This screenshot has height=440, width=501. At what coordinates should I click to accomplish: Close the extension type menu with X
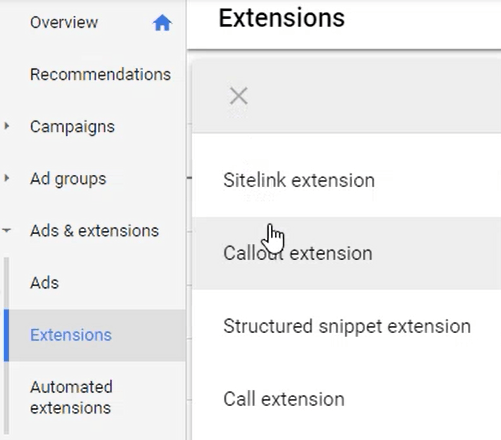tap(239, 96)
